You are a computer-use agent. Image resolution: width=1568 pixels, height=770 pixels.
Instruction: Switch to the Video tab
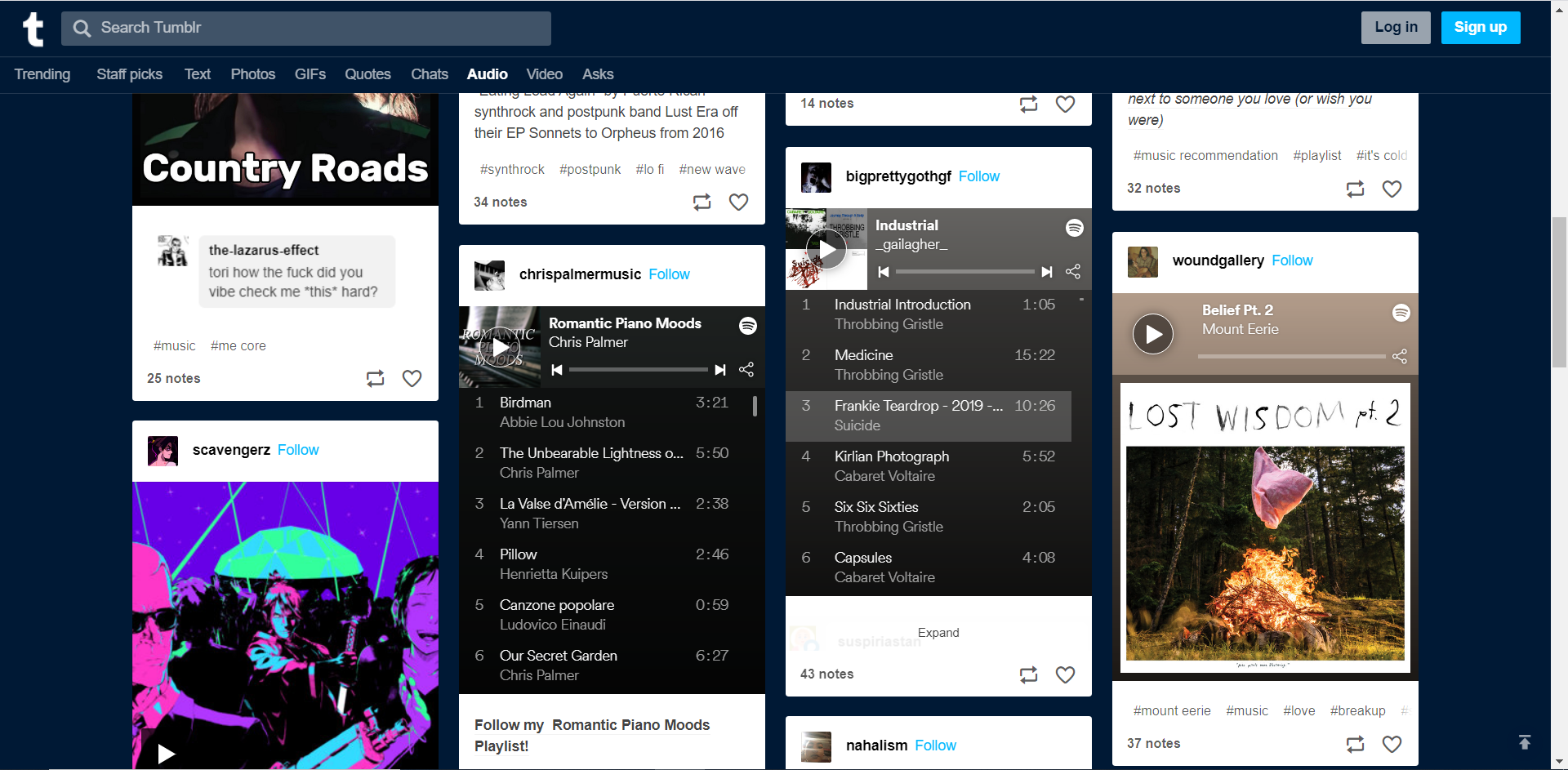[544, 74]
